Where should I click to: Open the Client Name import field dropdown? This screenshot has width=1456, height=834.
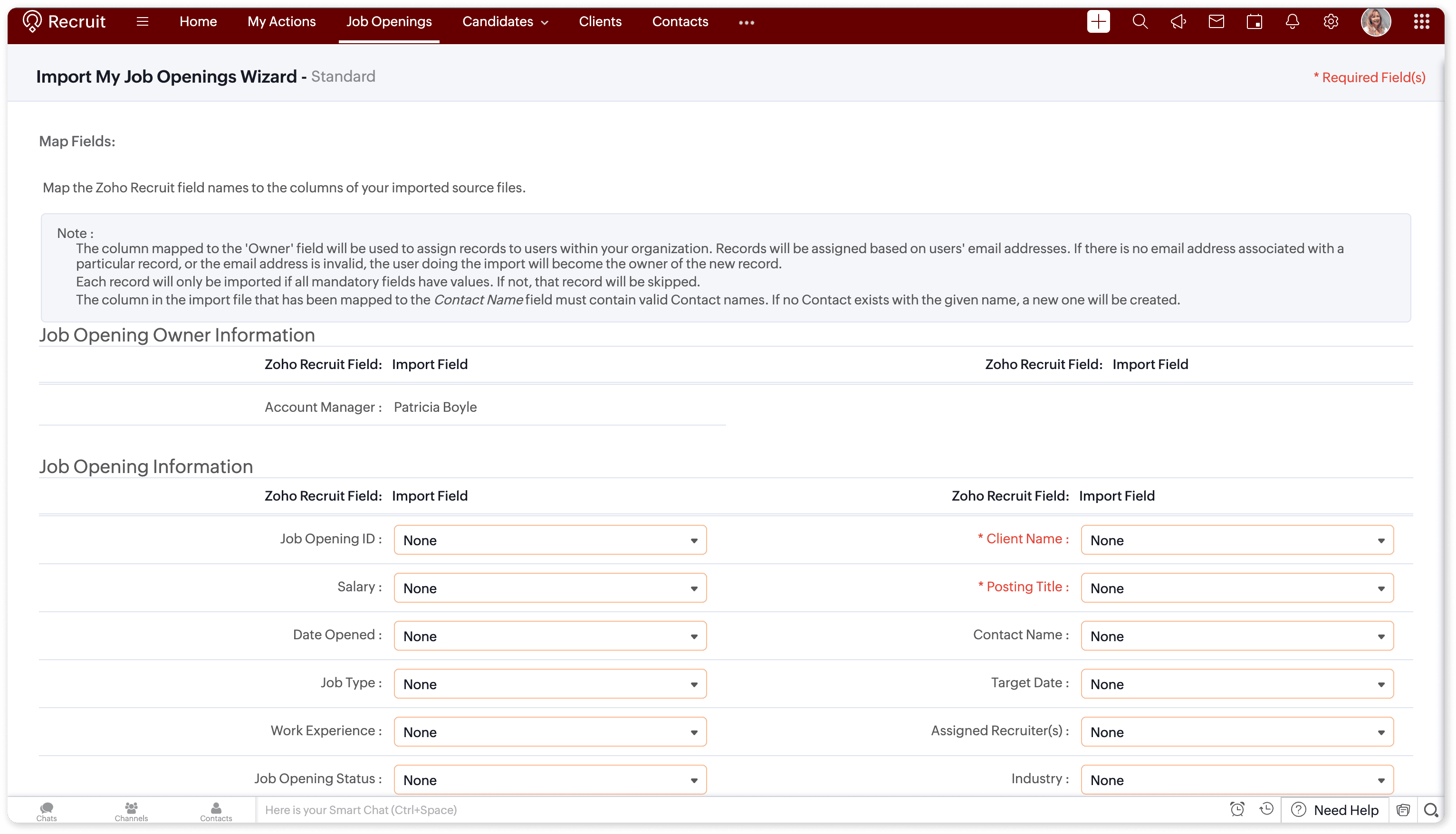pos(1236,540)
